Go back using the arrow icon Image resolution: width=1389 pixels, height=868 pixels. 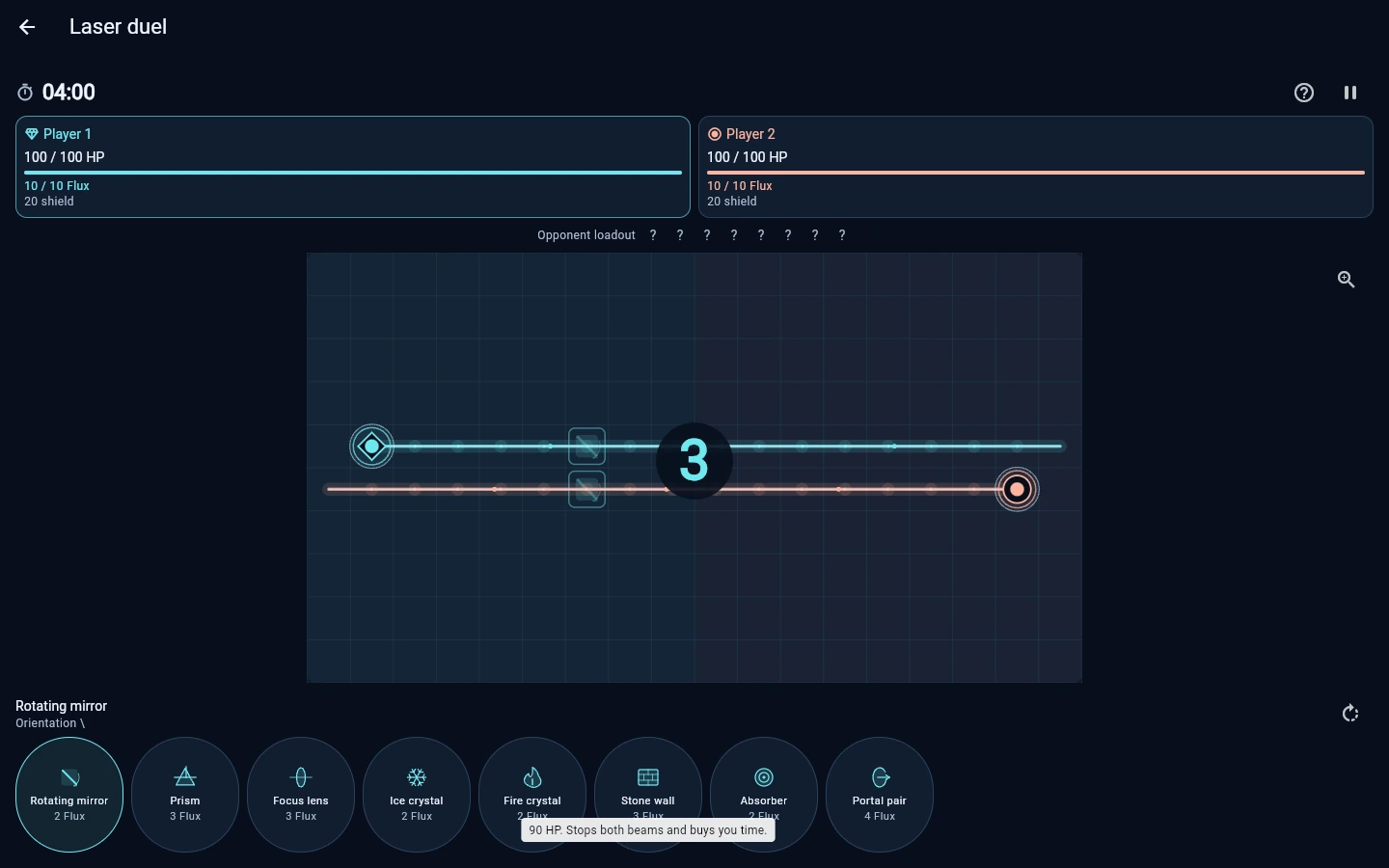(27, 27)
